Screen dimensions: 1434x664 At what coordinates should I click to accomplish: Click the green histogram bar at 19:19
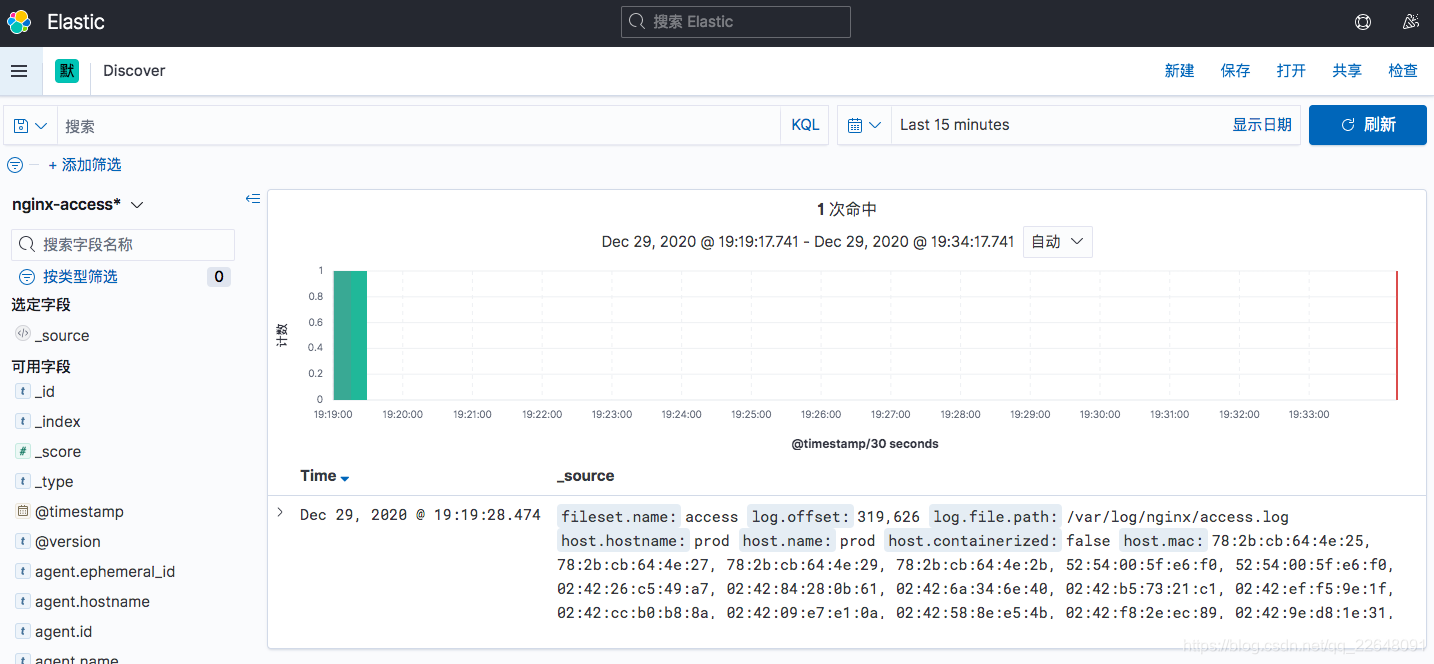[351, 335]
